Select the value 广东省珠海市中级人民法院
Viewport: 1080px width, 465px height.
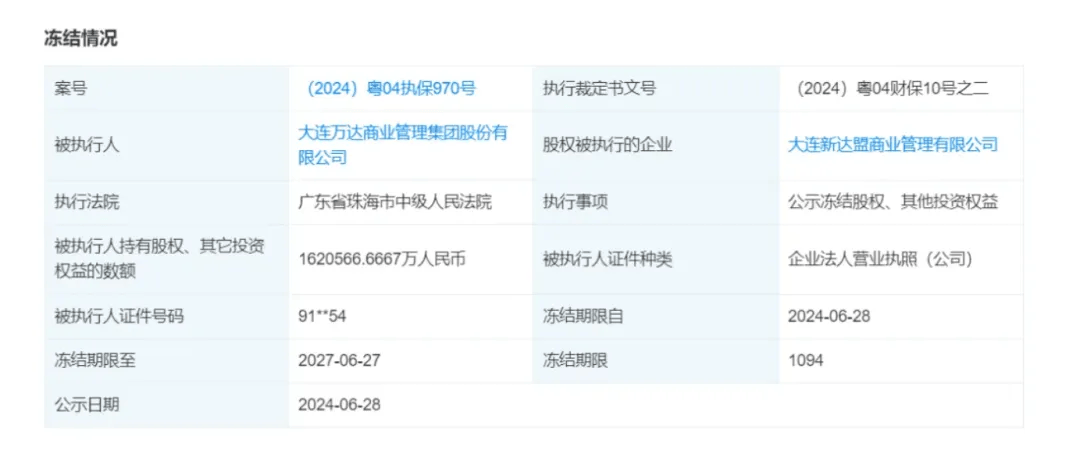(395, 203)
